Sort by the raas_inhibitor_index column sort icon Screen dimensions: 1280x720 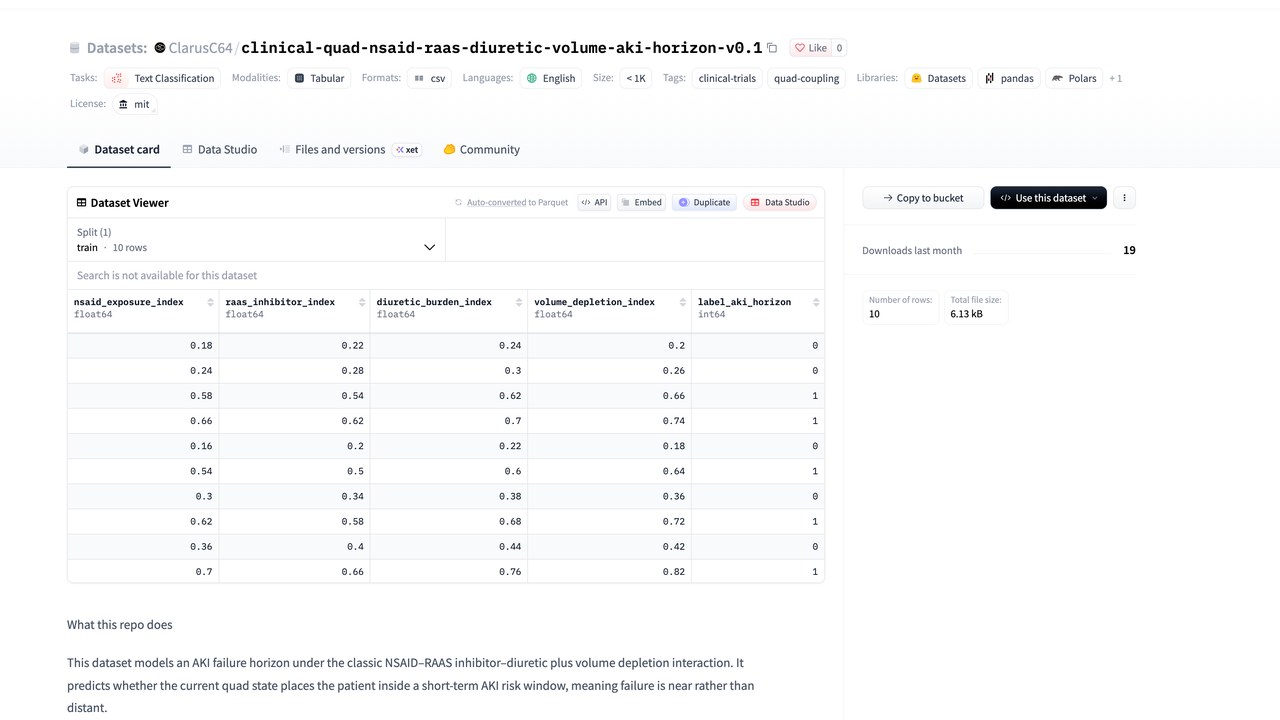tap(361, 302)
